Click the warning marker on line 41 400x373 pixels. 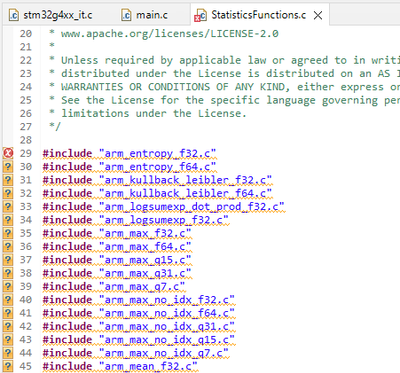[x=8, y=313]
